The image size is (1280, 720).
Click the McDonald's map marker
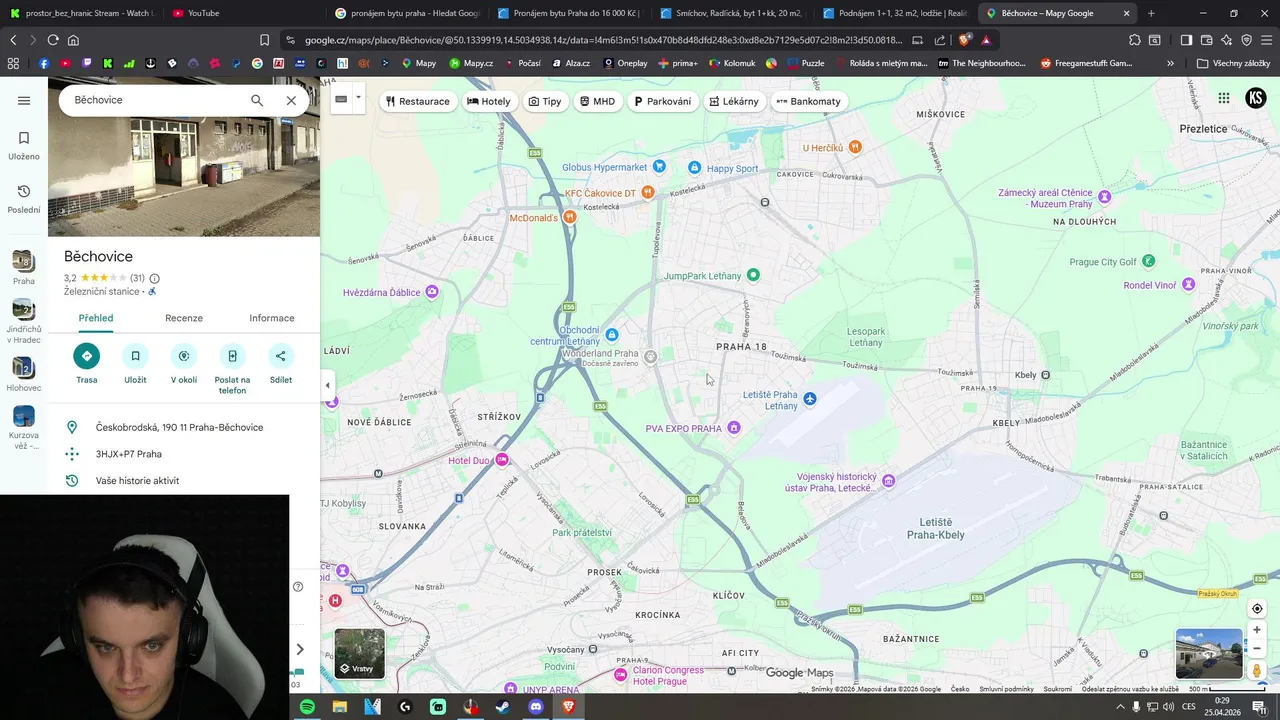coord(570,217)
